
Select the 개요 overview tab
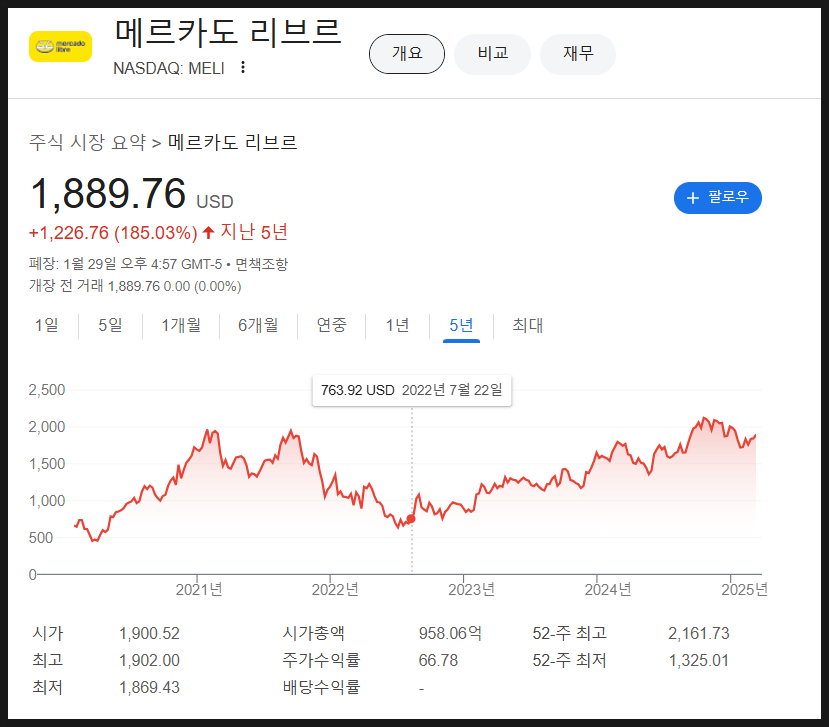point(407,53)
